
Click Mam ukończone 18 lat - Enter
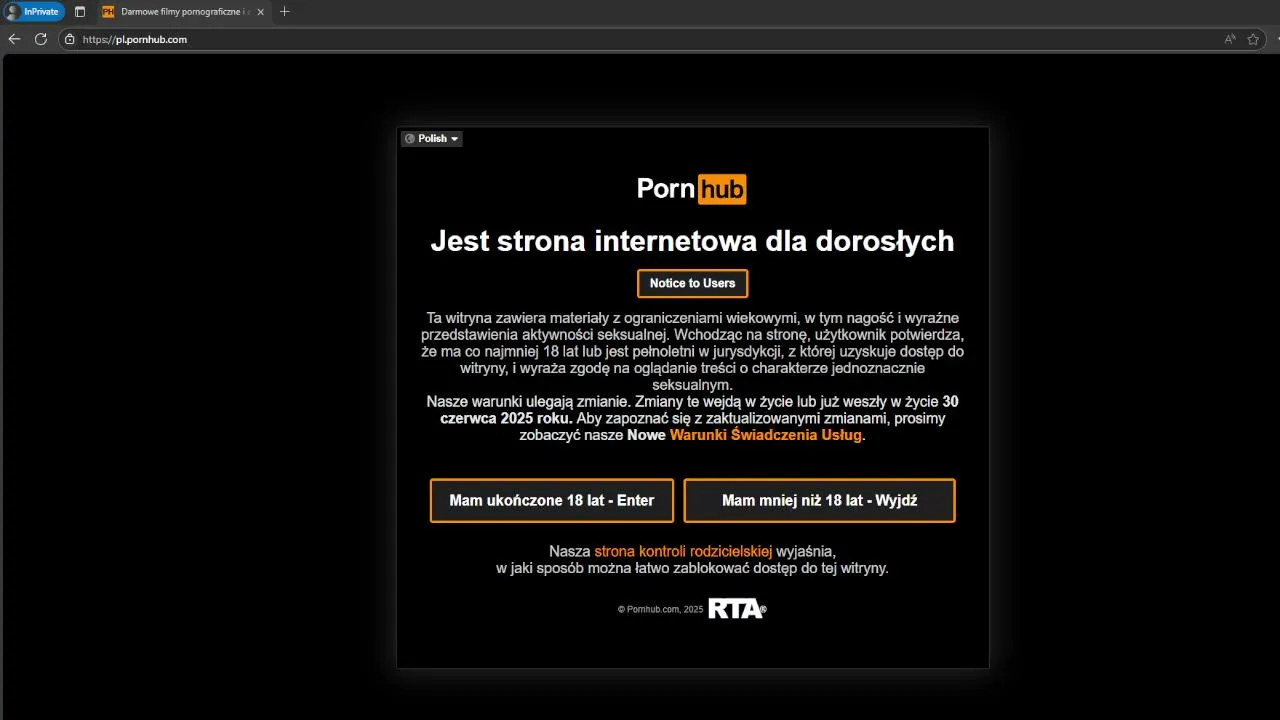(552, 500)
